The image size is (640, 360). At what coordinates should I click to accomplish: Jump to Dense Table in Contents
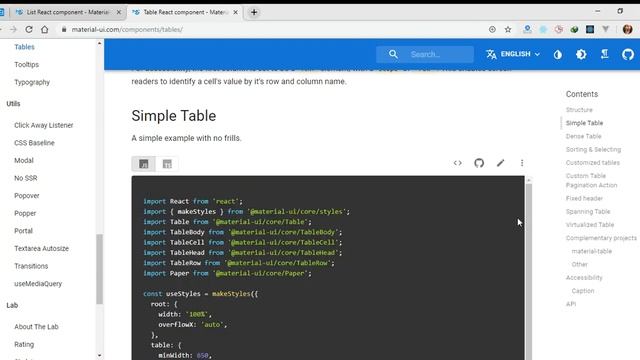pyautogui.click(x=583, y=136)
